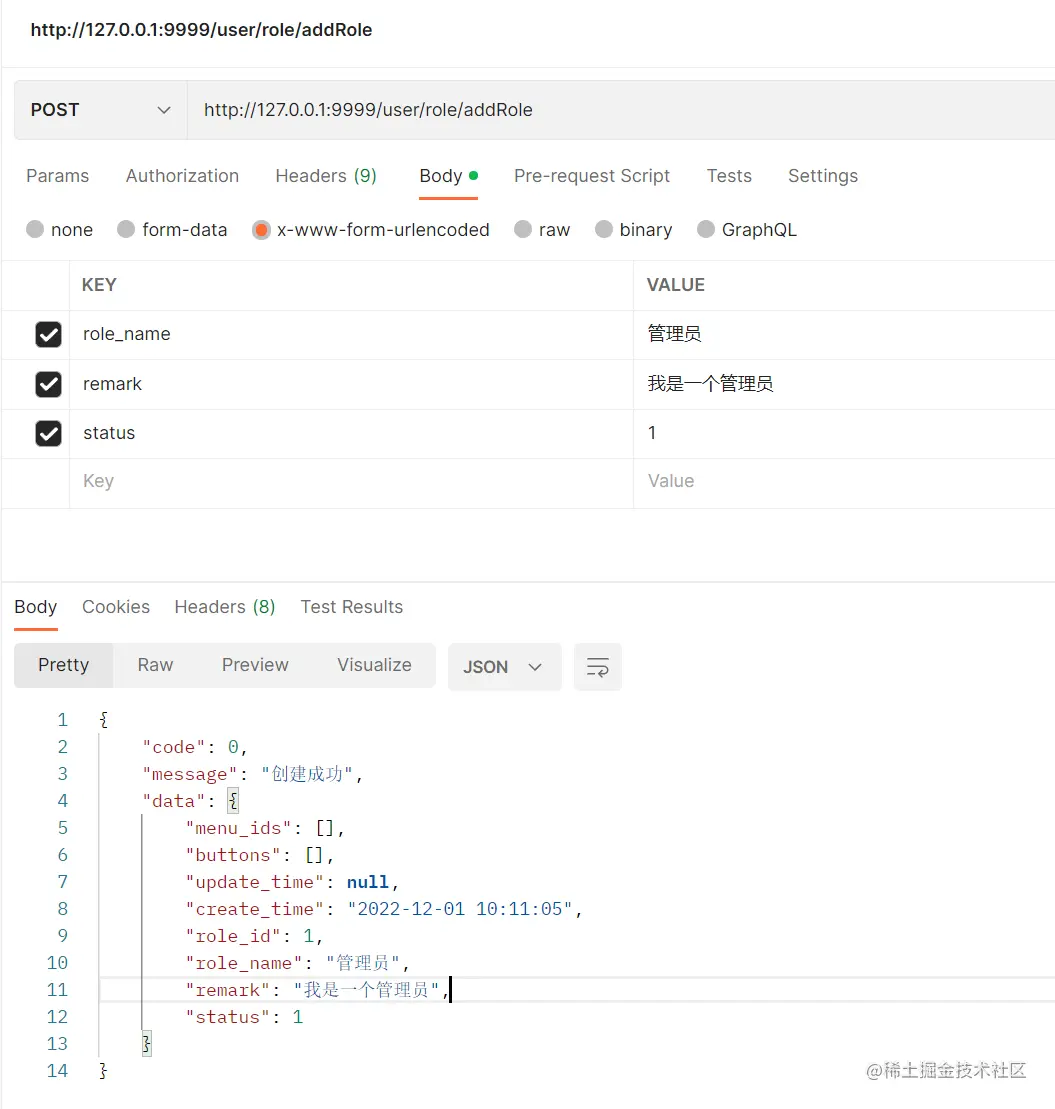
Task: Open the Pre-request Script tab
Action: [x=592, y=175]
